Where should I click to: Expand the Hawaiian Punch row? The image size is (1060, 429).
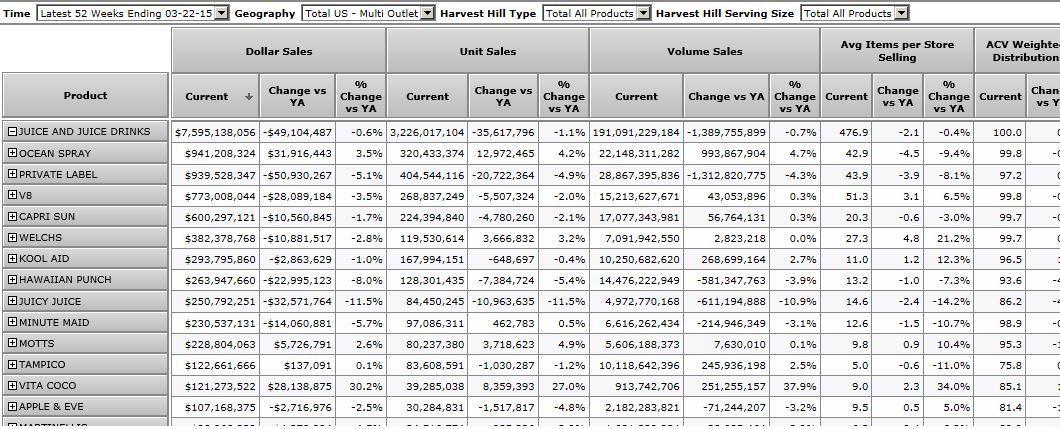[x=12, y=280]
